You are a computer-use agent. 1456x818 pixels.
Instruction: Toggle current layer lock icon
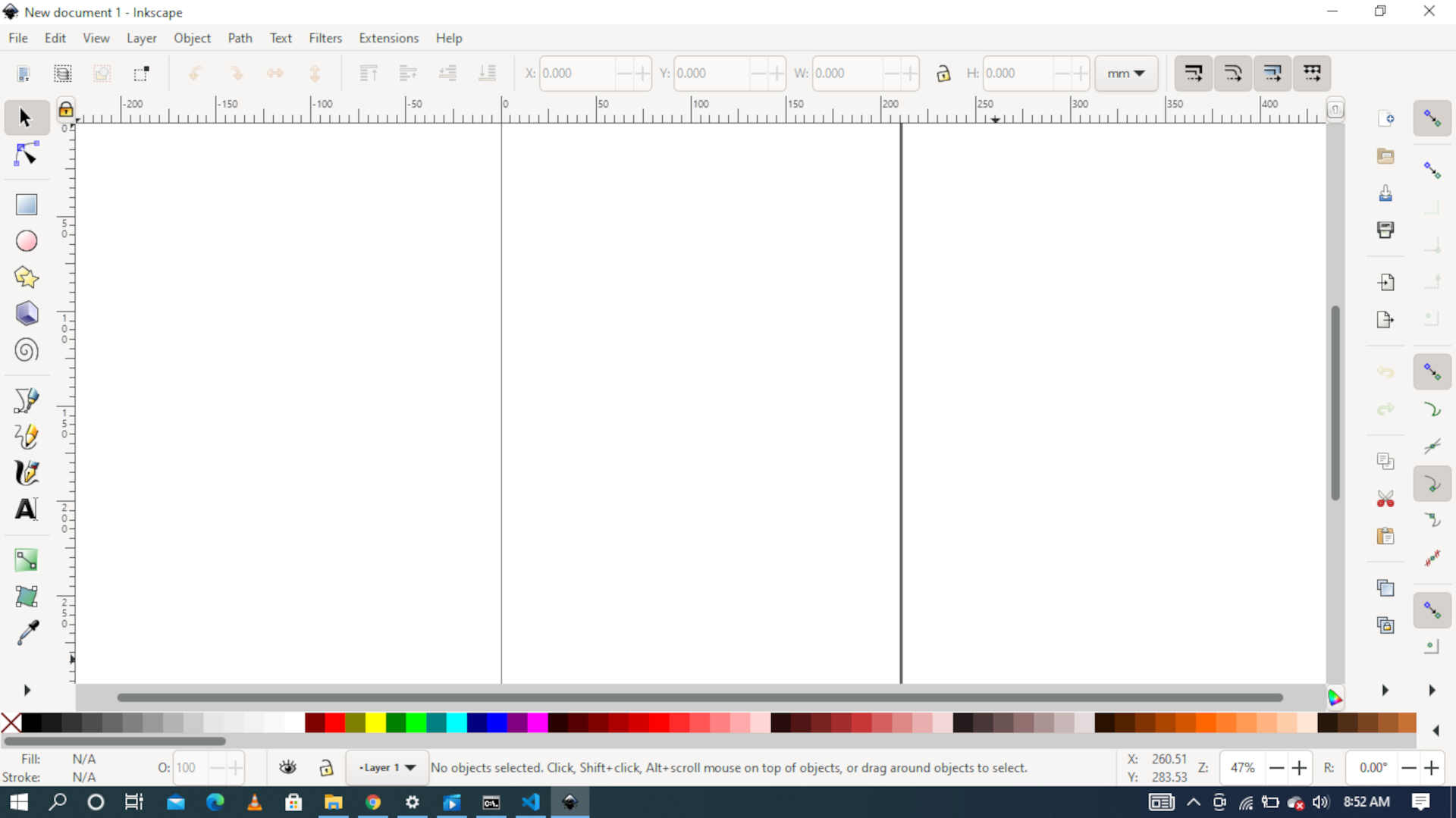(326, 767)
